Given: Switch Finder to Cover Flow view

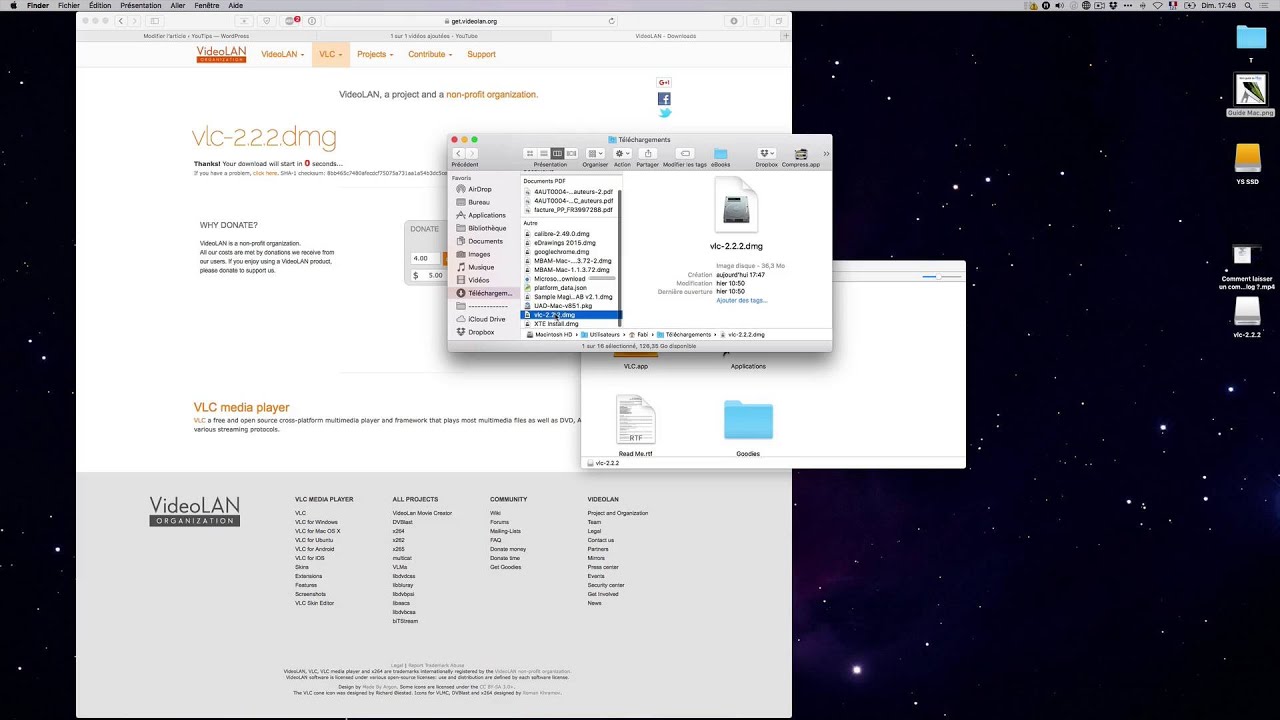Looking at the screenshot, I should tap(571, 153).
